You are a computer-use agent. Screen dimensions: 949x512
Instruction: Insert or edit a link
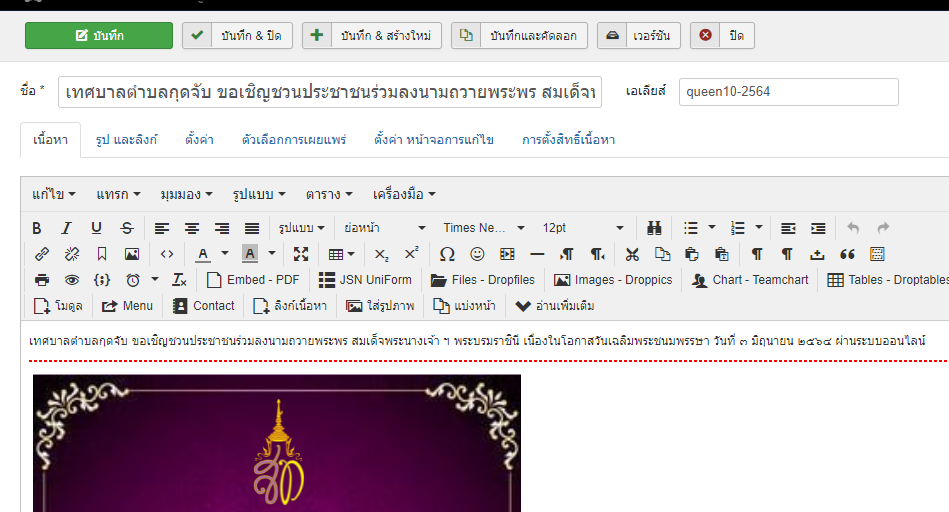[x=42, y=254]
